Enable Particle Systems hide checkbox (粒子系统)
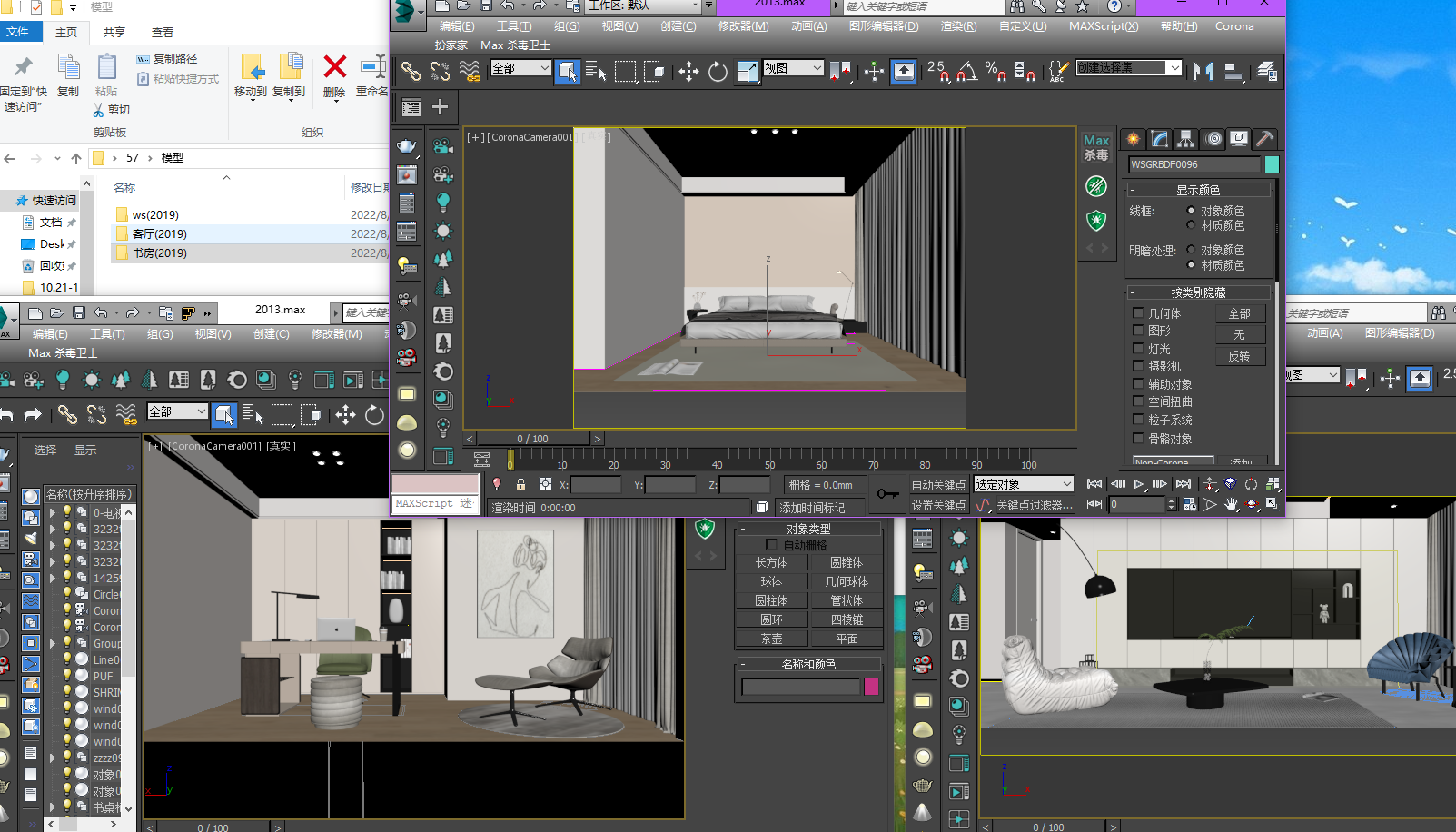Viewport: 1456px width, 832px height. coord(1138,420)
